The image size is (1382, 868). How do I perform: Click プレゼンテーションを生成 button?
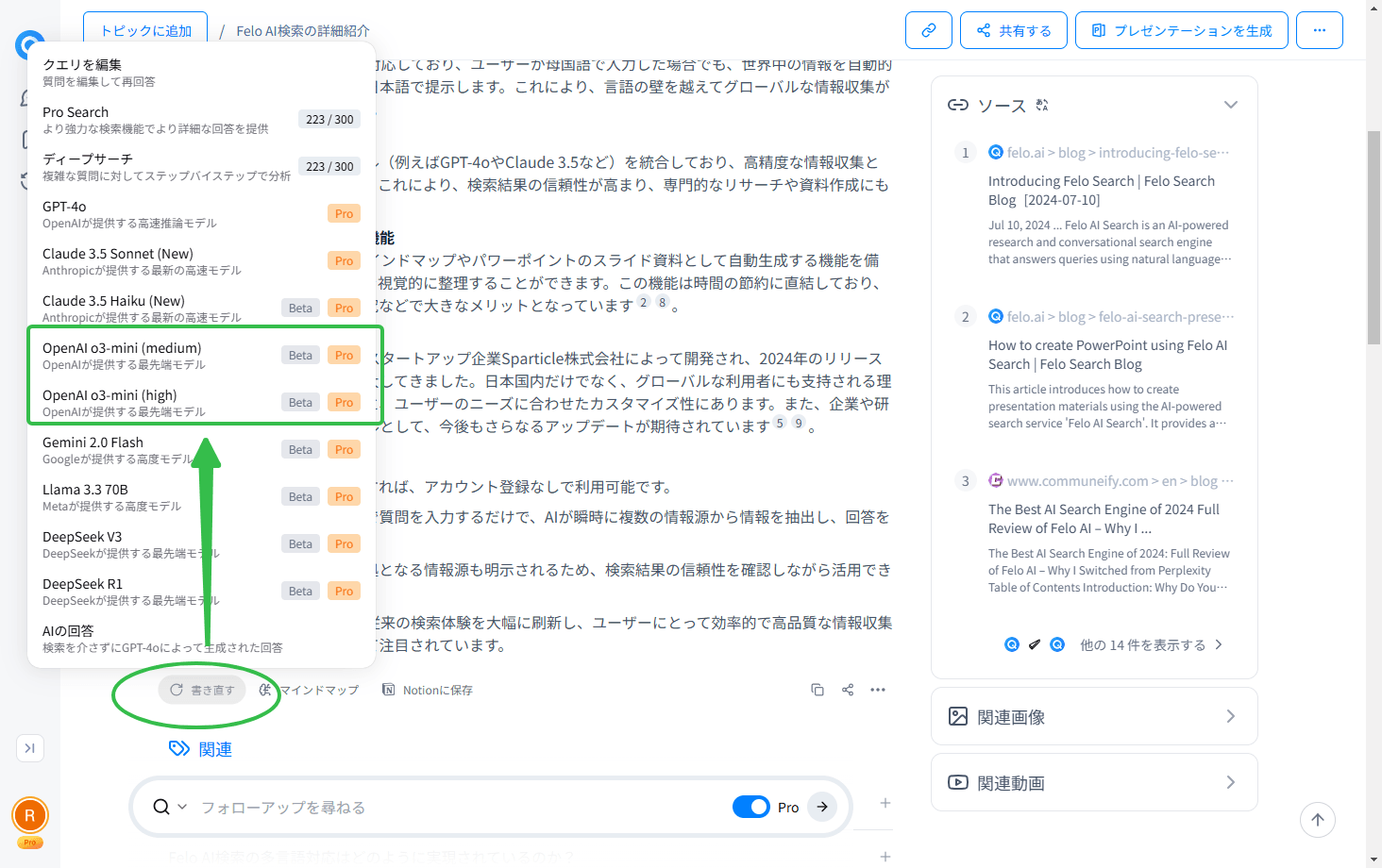coord(1182,30)
